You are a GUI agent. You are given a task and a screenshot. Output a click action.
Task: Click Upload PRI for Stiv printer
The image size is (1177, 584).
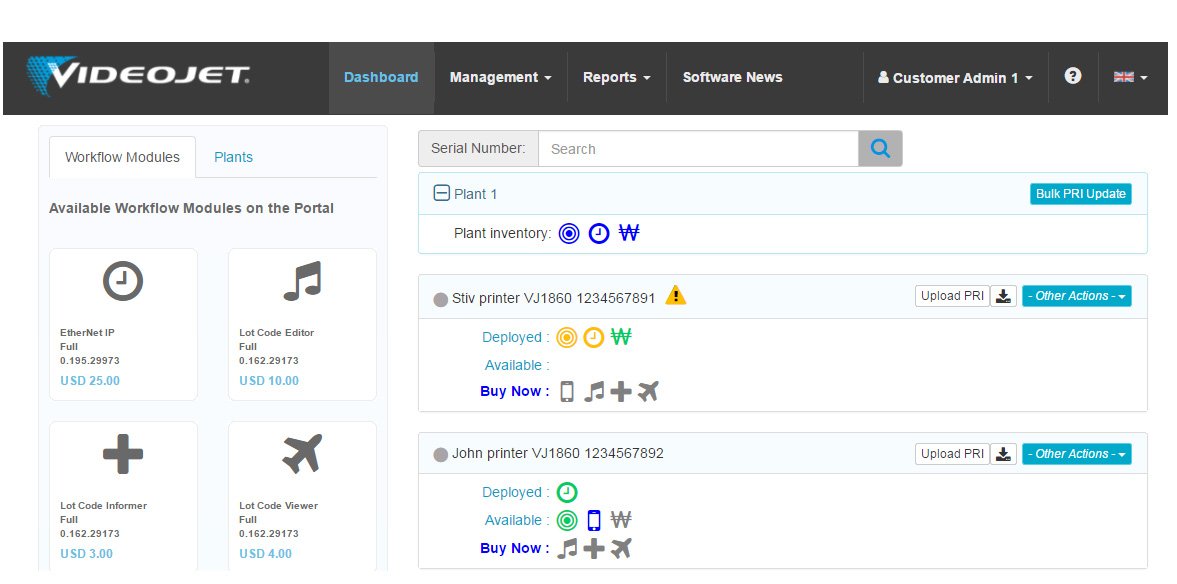952,296
